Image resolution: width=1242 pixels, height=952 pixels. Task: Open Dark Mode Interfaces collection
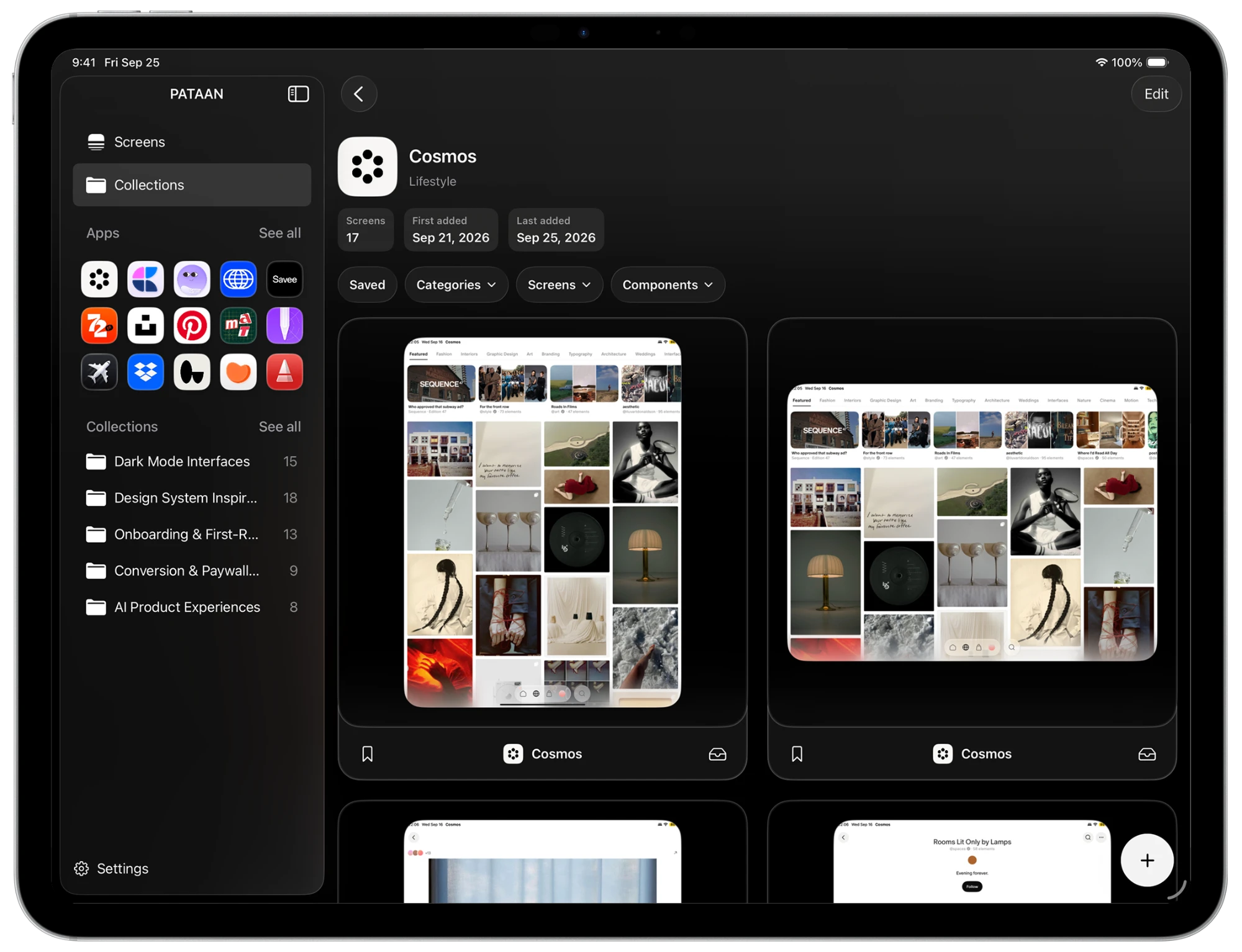tap(192, 461)
